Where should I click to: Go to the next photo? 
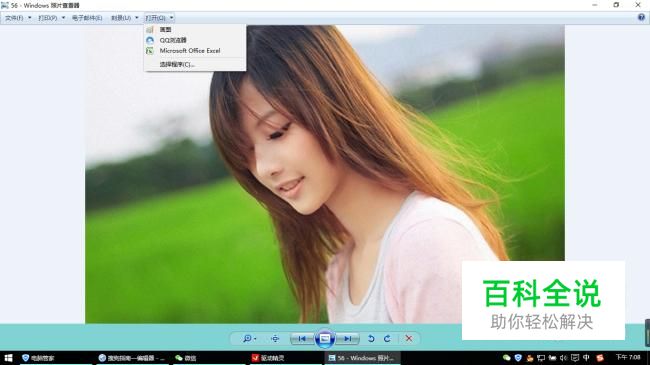point(347,339)
